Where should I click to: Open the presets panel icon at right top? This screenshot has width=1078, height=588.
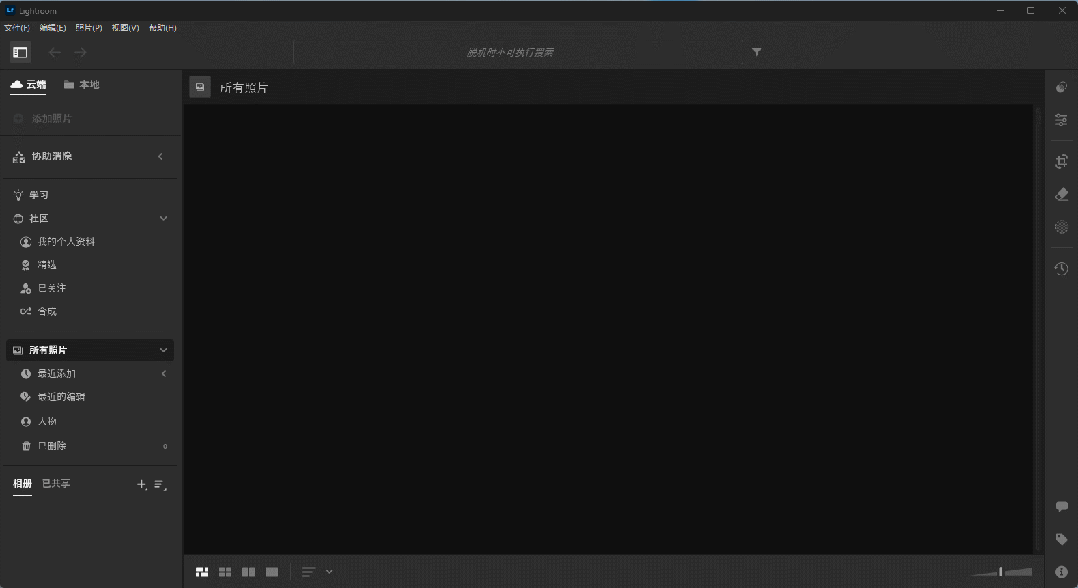click(1062, 87)
